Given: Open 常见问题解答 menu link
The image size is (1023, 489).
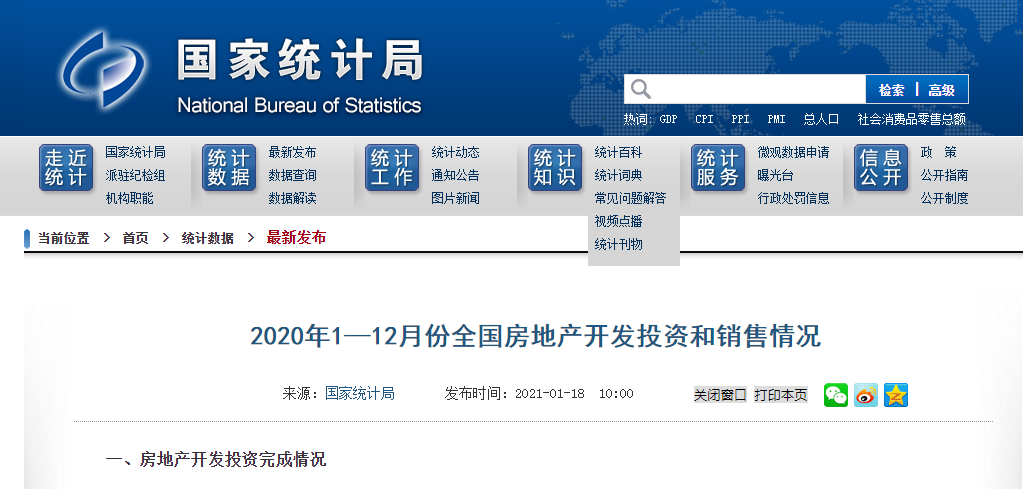Looking at the screenshot, I should coord(630,198).
